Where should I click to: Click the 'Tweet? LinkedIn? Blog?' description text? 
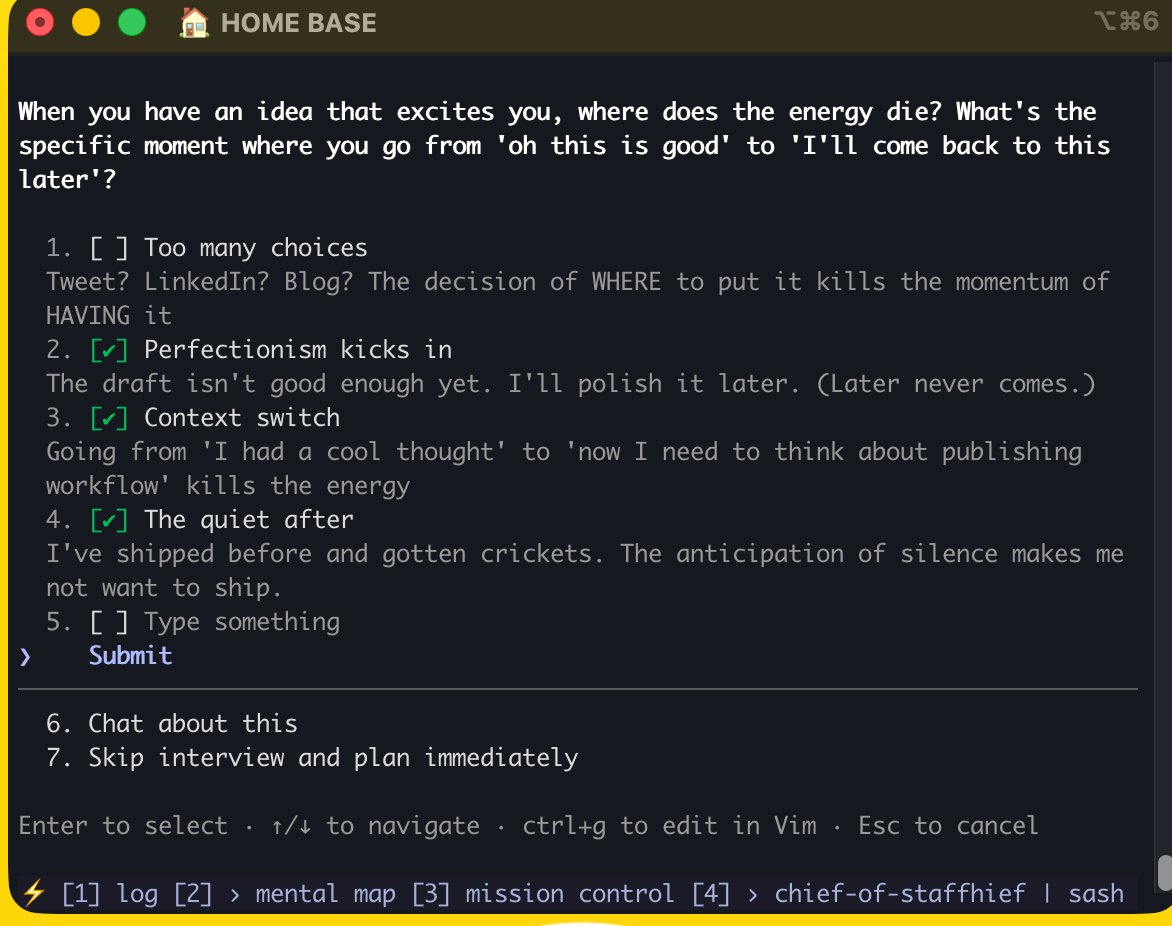578,298
